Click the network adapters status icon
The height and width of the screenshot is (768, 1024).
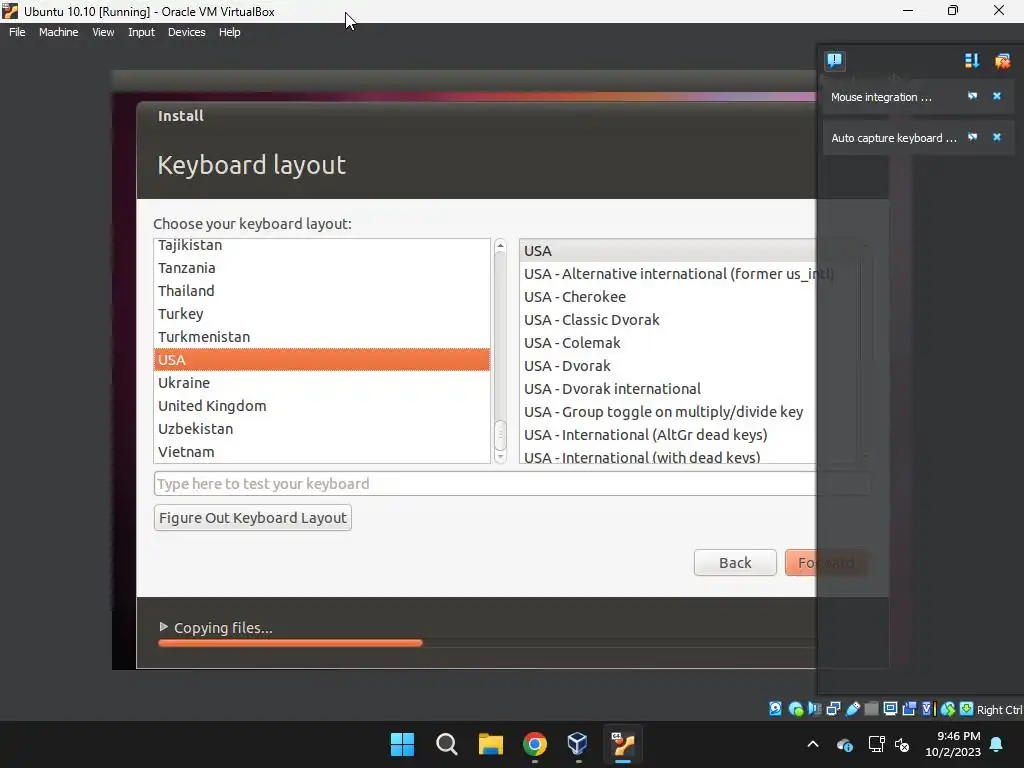(x=833, y=709)
